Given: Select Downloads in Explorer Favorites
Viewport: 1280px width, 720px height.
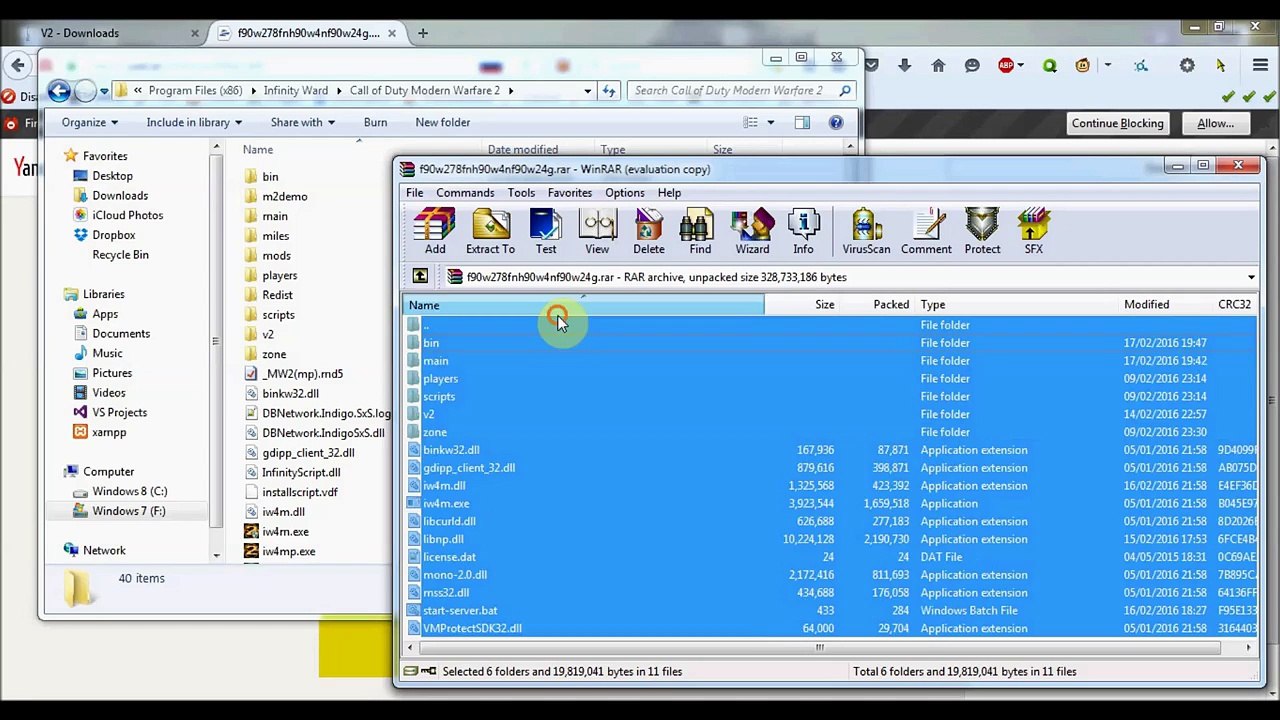Looking at the screenshot, I should pos(120,196).
